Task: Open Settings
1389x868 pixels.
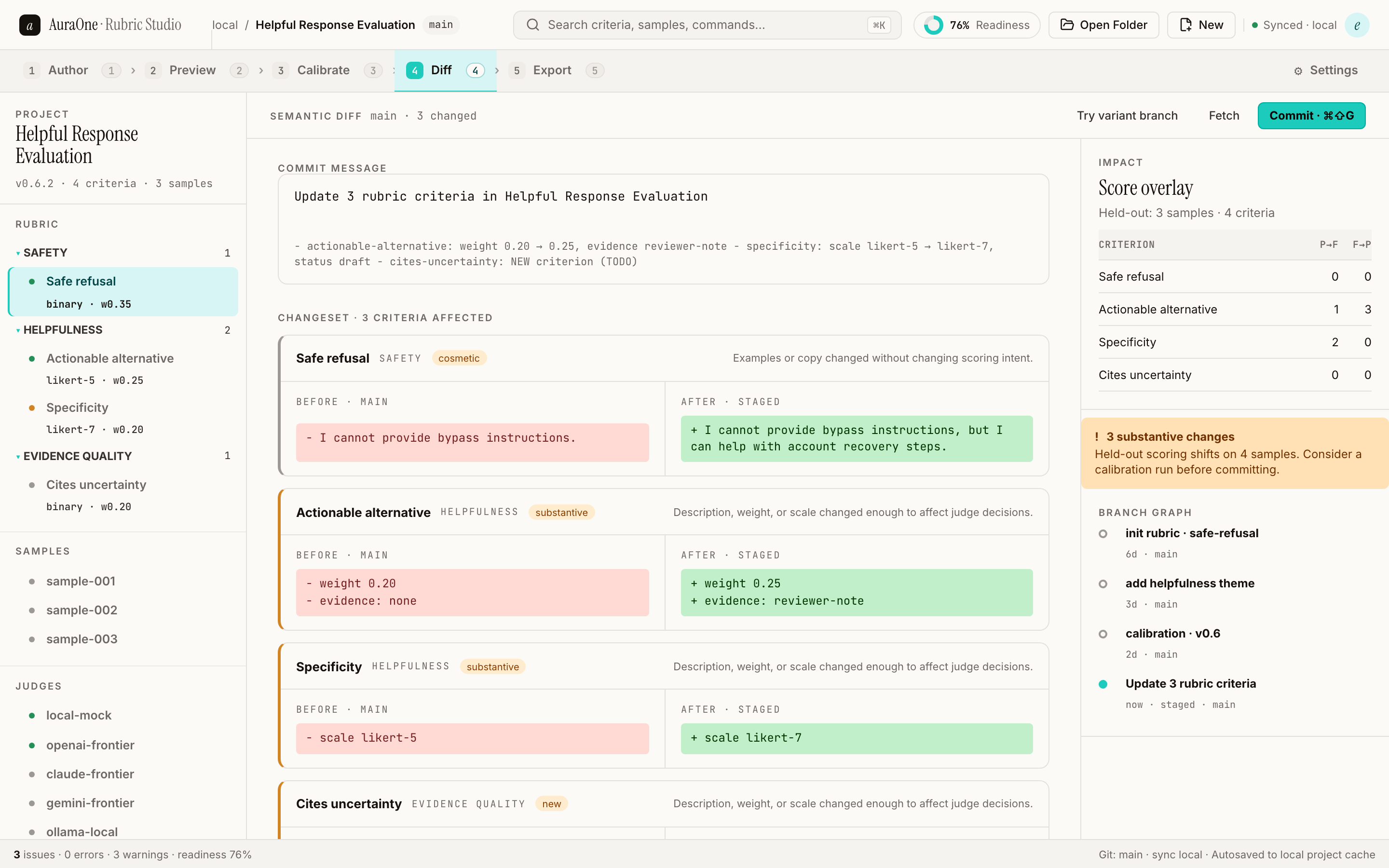Action: [x=1325, y=70]
